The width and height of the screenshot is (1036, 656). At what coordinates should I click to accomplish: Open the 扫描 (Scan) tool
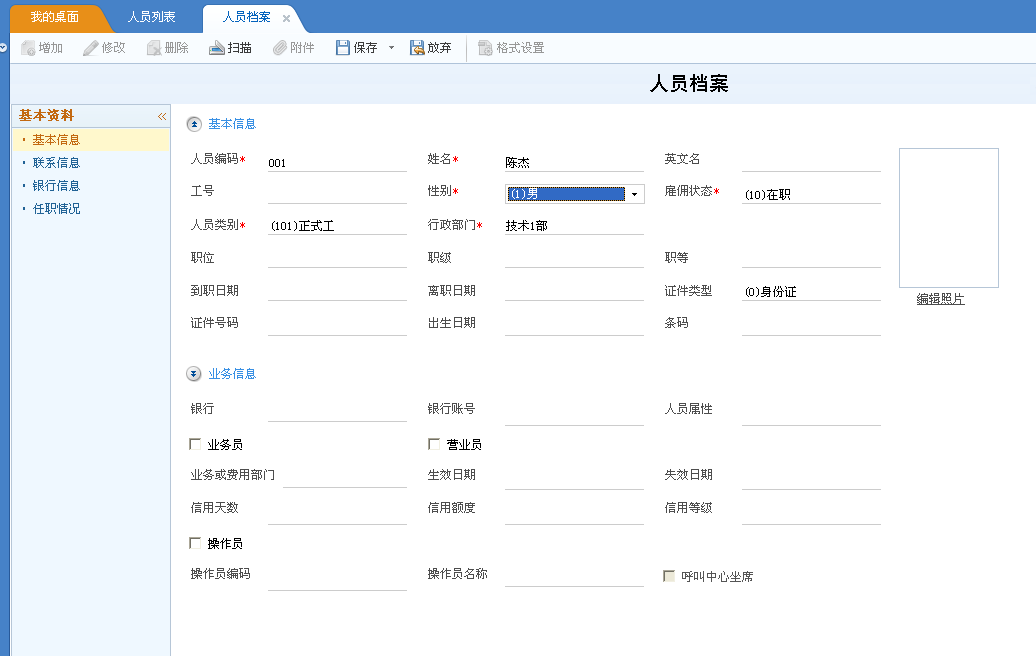(229, 47)
